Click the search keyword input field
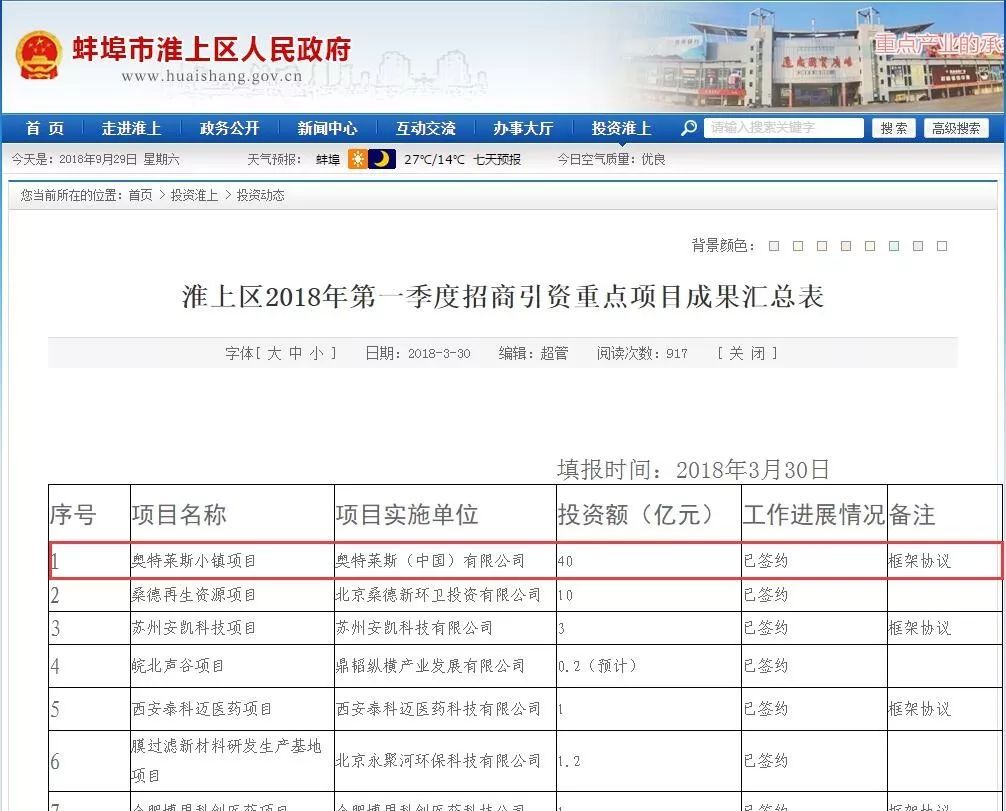 [x=784, y=128]
